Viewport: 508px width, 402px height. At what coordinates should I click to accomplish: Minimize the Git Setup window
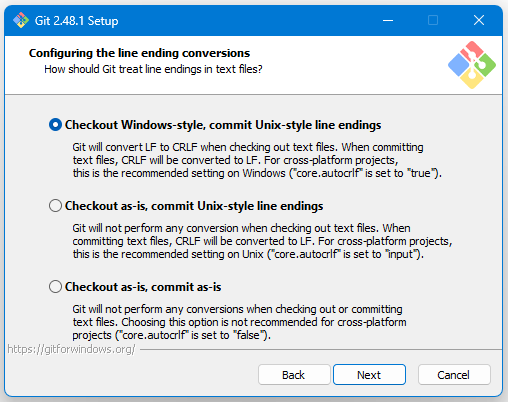tap(388, 20)
